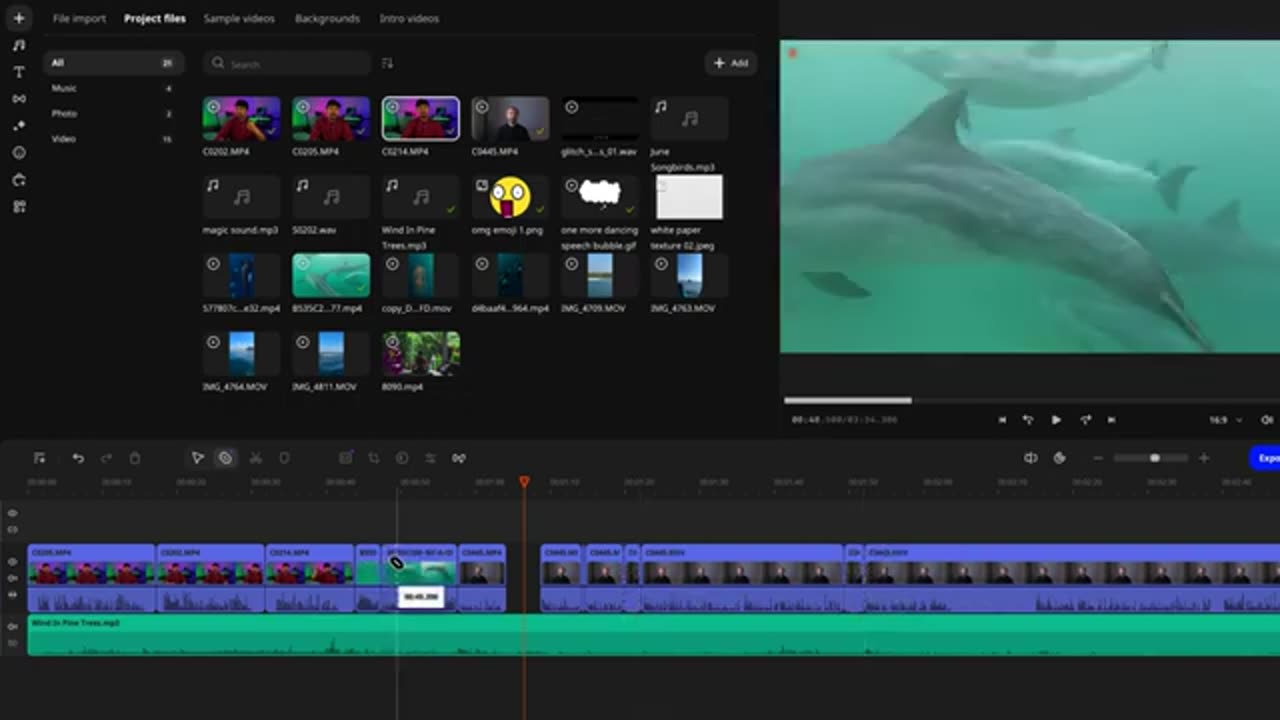Click the crop and rotate icon
Image resolution: width=1280 pixels, height=720 pixels.
pyautogui.click(x=374, y=458)
